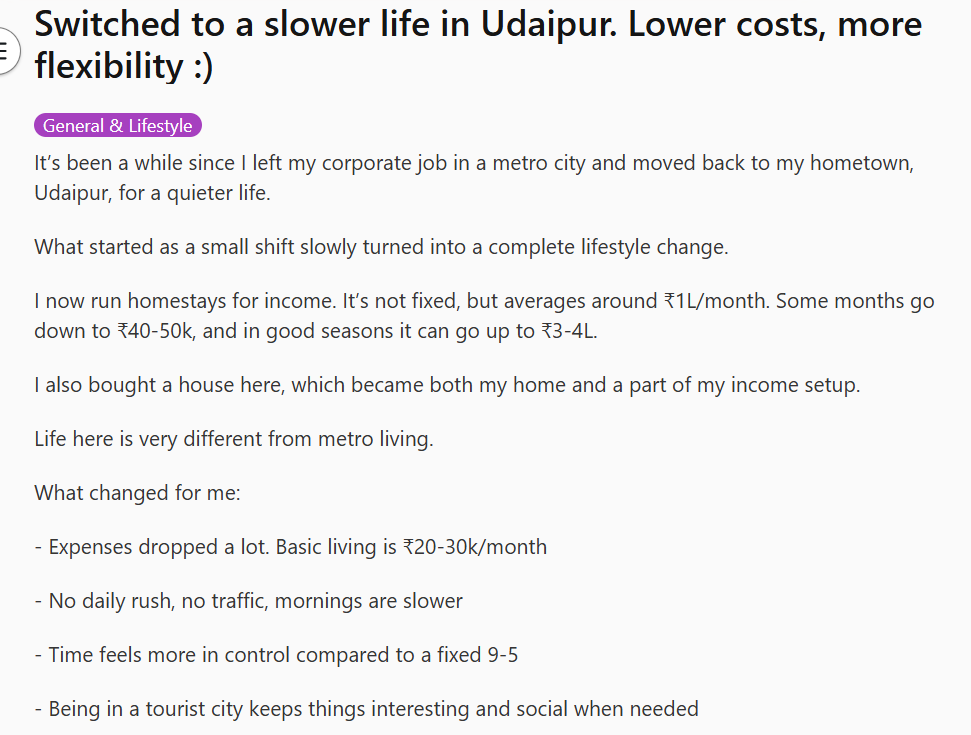
Task: Click the ₹3-4L good season amount
Action: click(x=568, y=331)
